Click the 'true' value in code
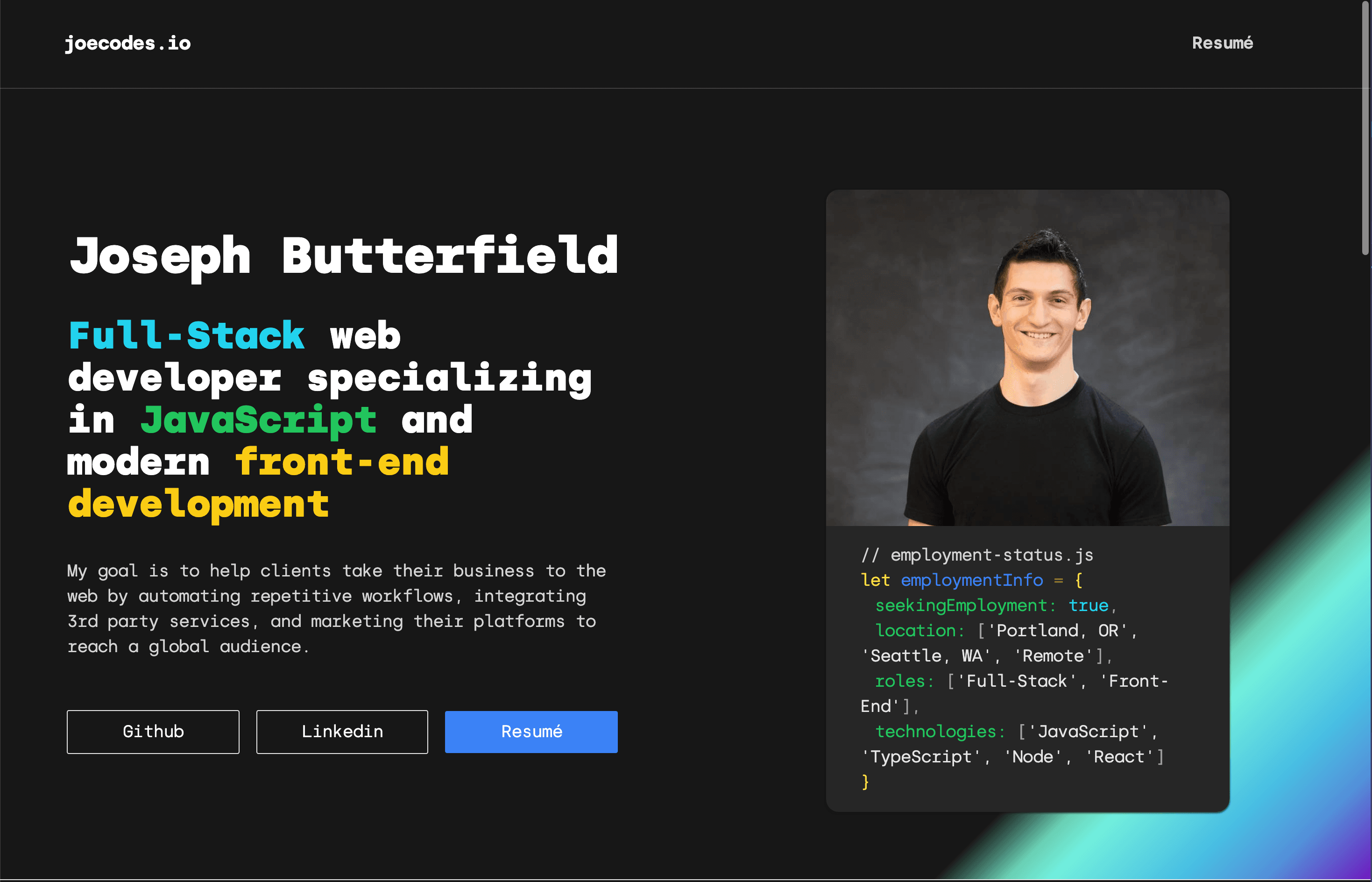Screen dimensions: 1372x882 pos(1088,605)
